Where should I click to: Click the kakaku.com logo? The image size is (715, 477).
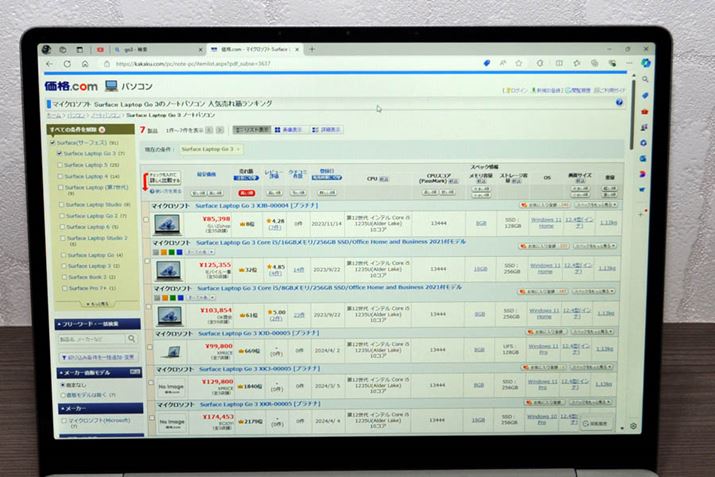tap(72, 87)
